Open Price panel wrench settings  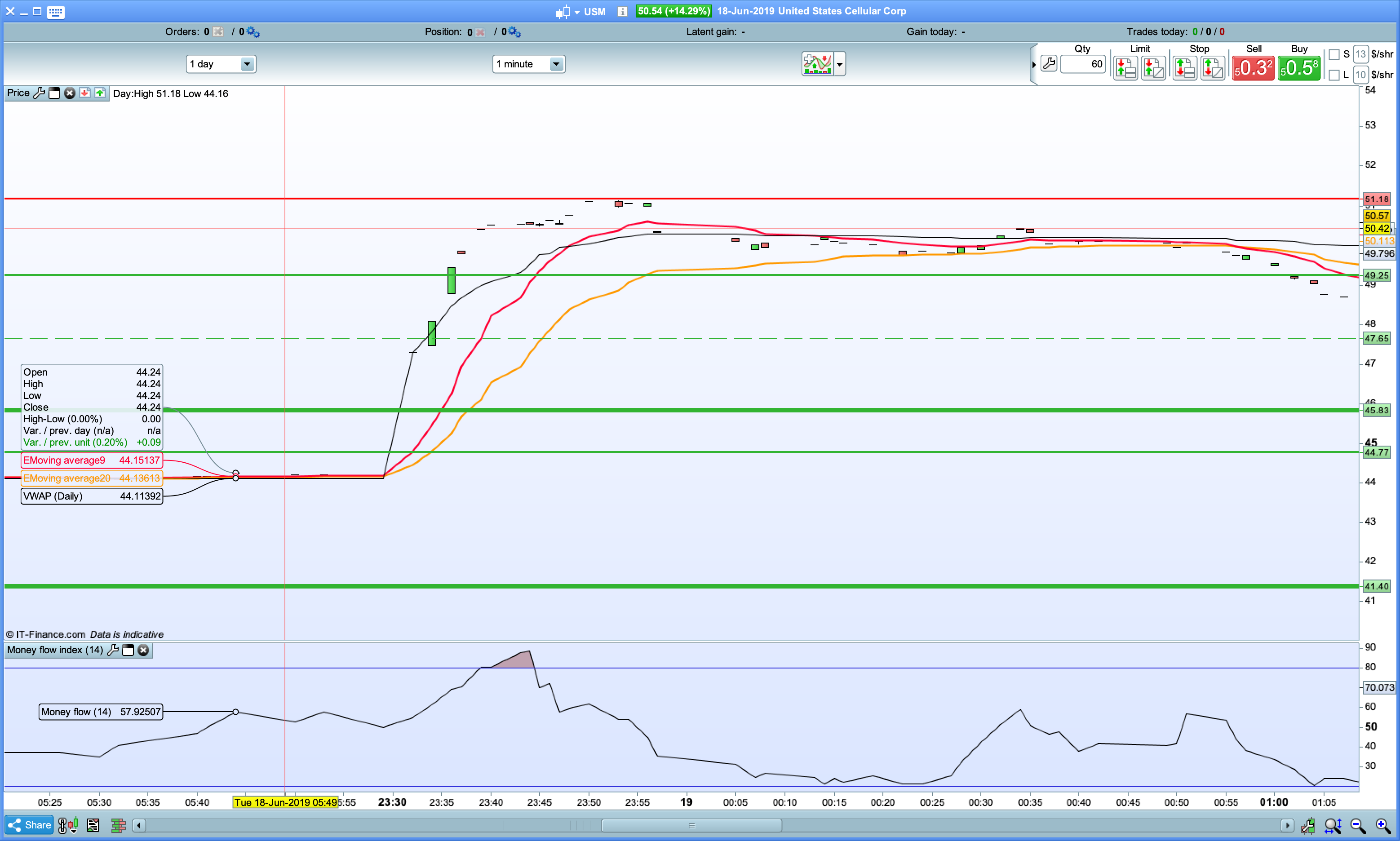click(39, 93)
